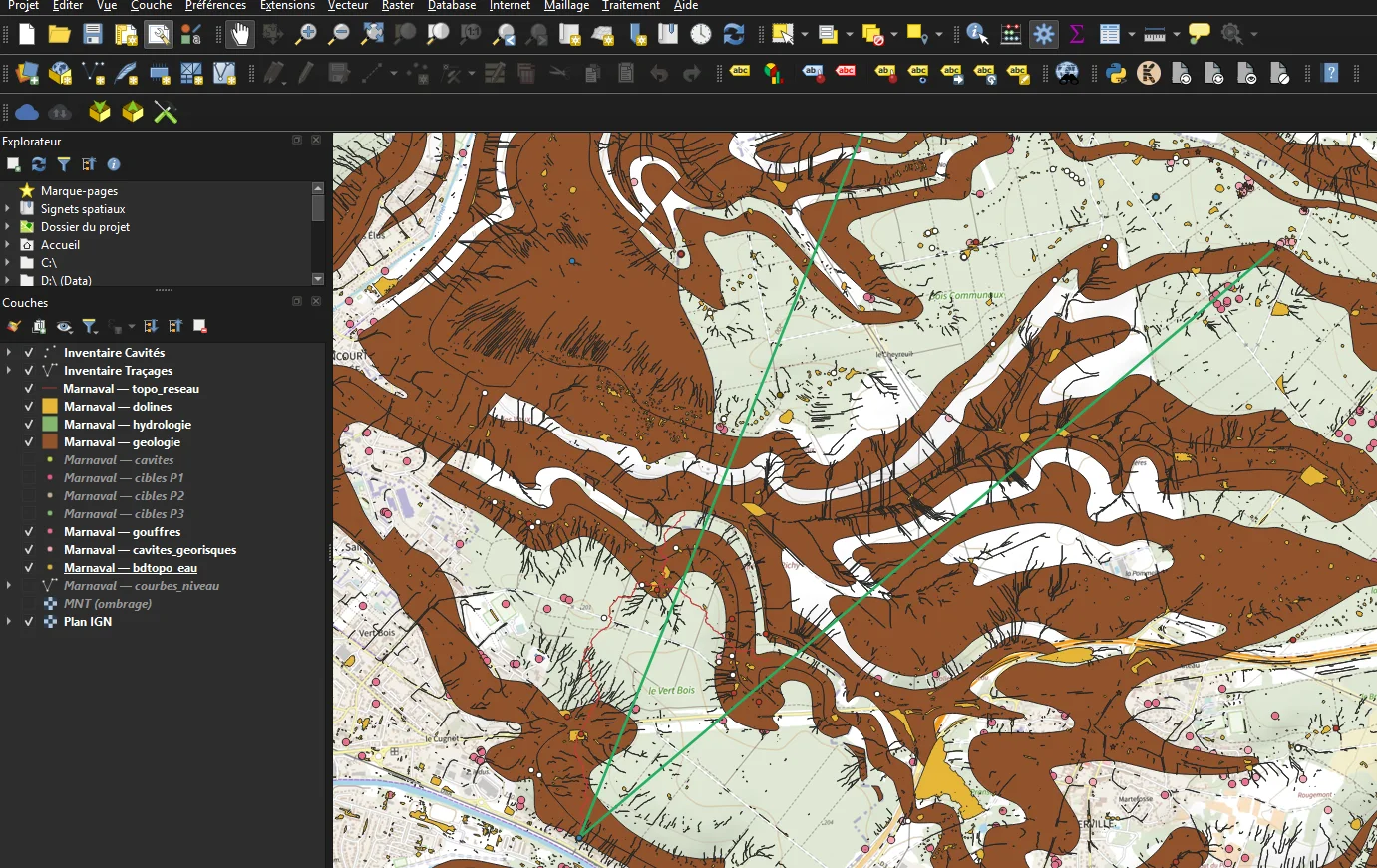Open the Raster menu
Image resolution: width=1377 pixels, height=868 pixels.
[x=398, y=6]
